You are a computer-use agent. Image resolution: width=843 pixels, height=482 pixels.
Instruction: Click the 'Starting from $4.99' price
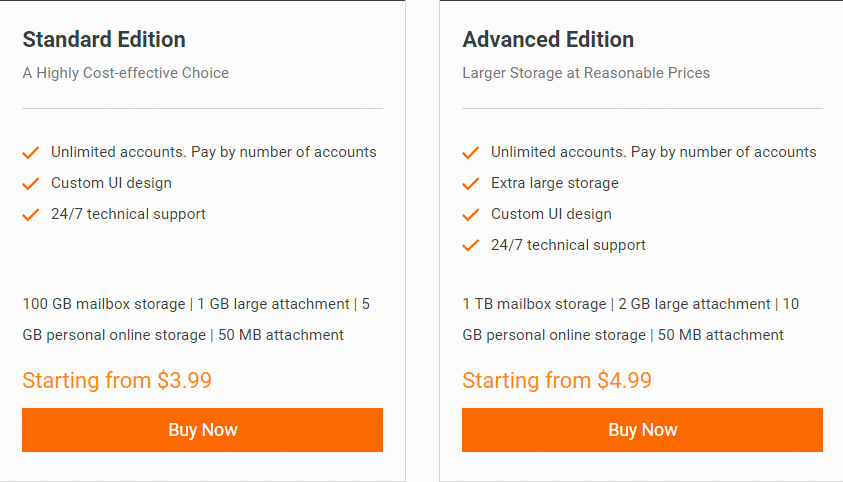click(557, 380)
